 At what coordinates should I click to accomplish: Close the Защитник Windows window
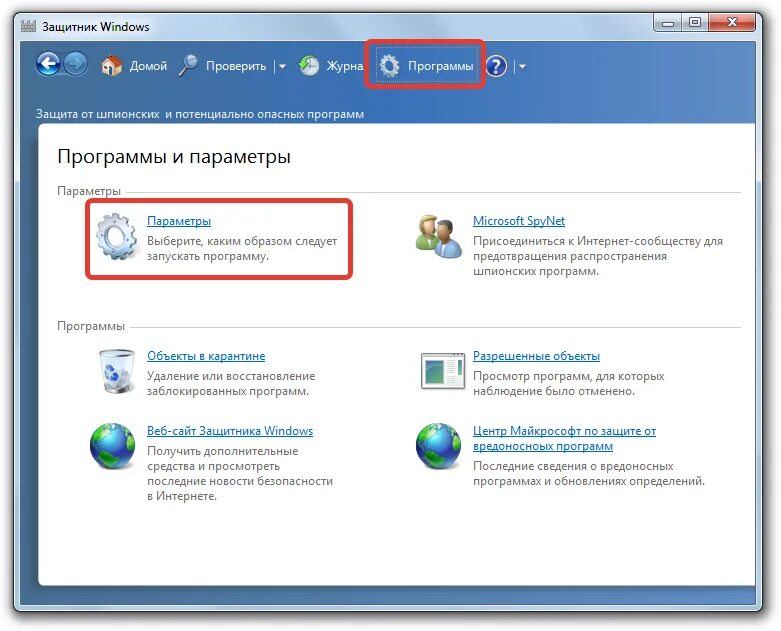pos(732,23)
